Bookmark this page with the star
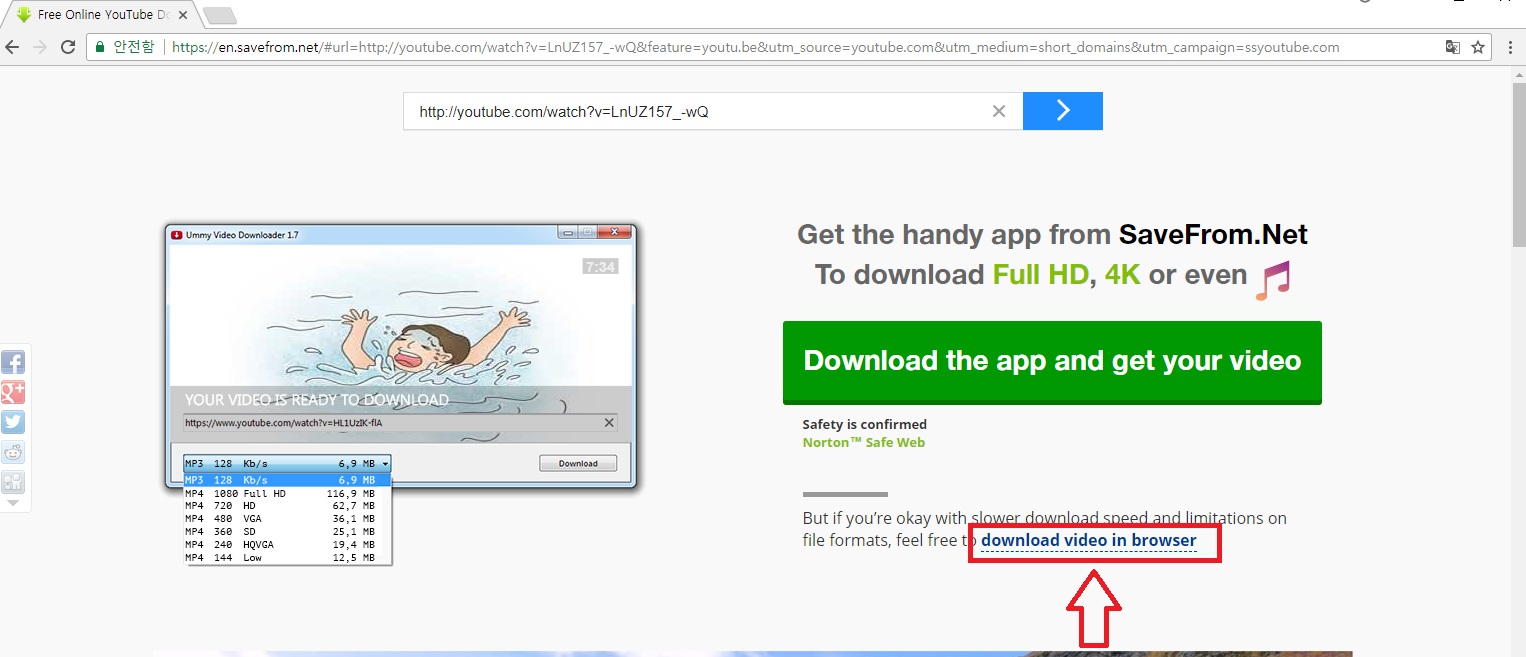 (1477, 47)
